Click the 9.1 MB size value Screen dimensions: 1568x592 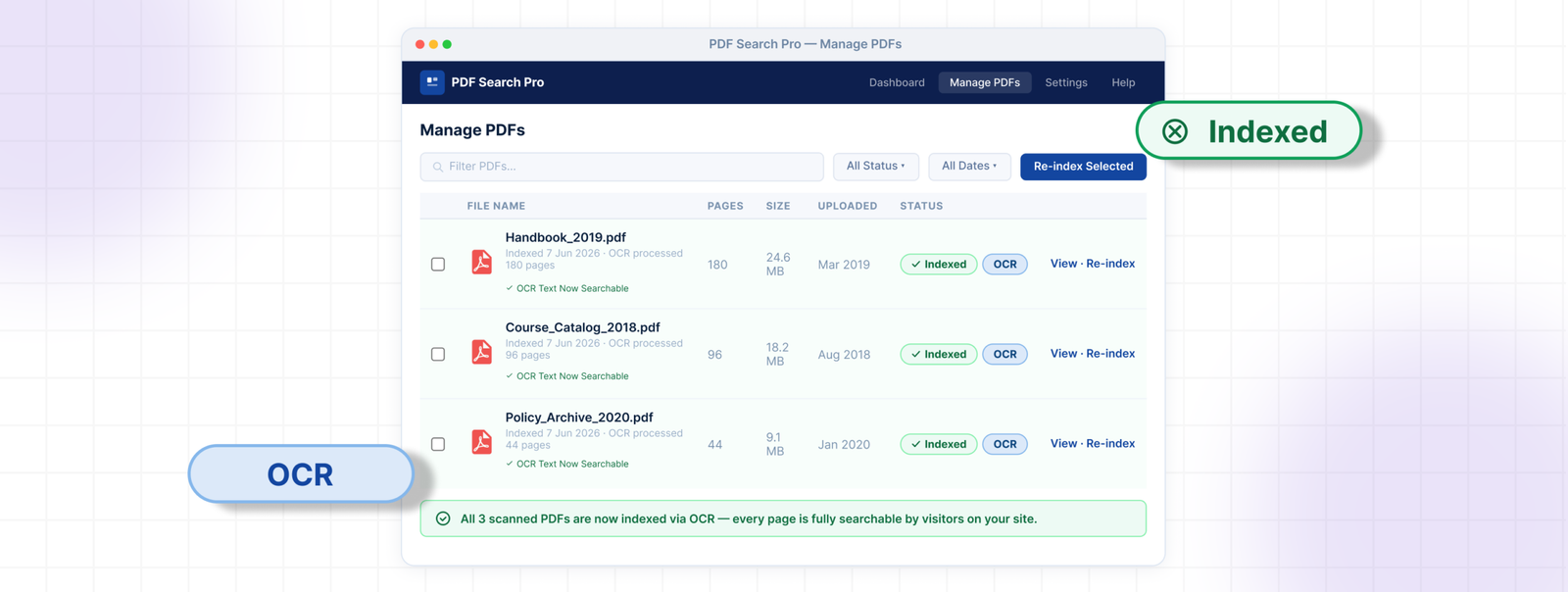point(775,445)
